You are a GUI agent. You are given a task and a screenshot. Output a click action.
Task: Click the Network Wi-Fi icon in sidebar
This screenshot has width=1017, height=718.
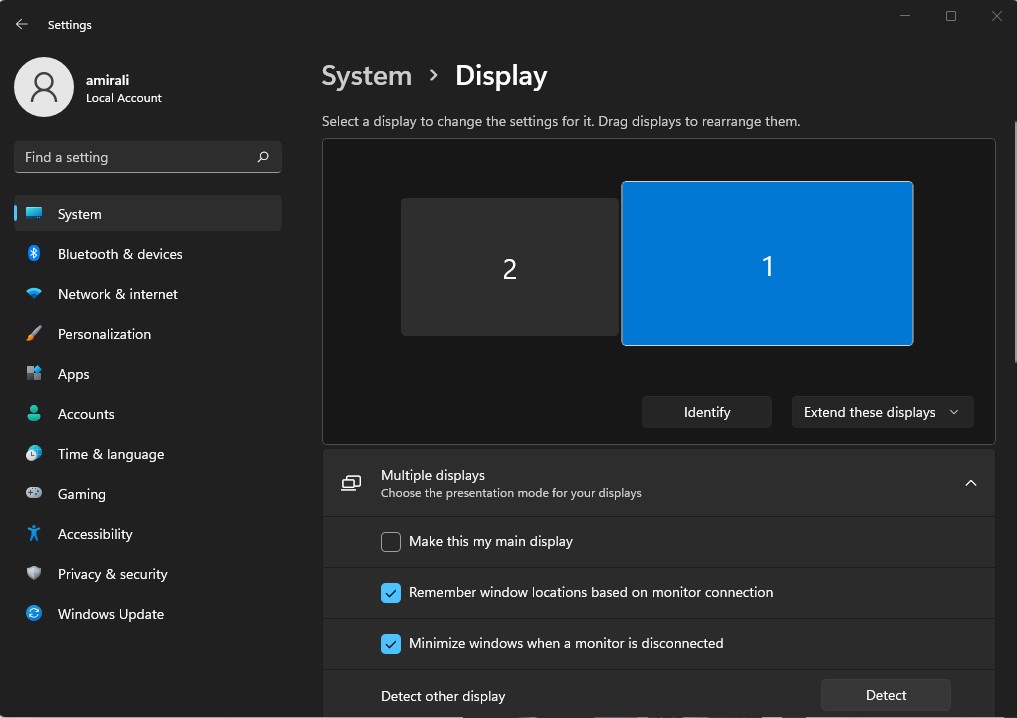point(34,293)
